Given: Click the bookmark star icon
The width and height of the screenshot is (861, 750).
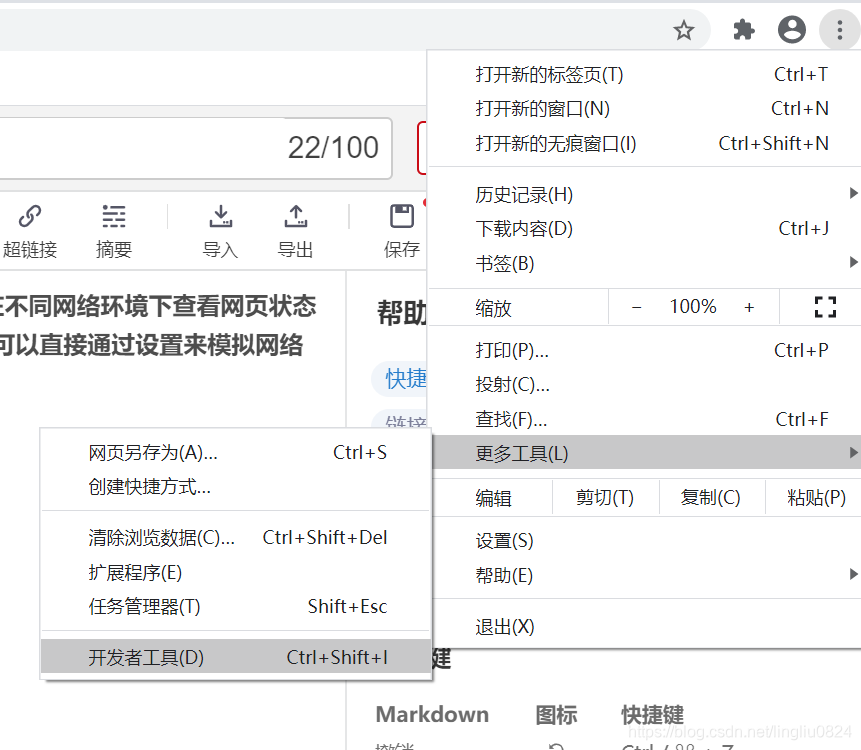Looking at the screenshot, I should click(684, 30).
